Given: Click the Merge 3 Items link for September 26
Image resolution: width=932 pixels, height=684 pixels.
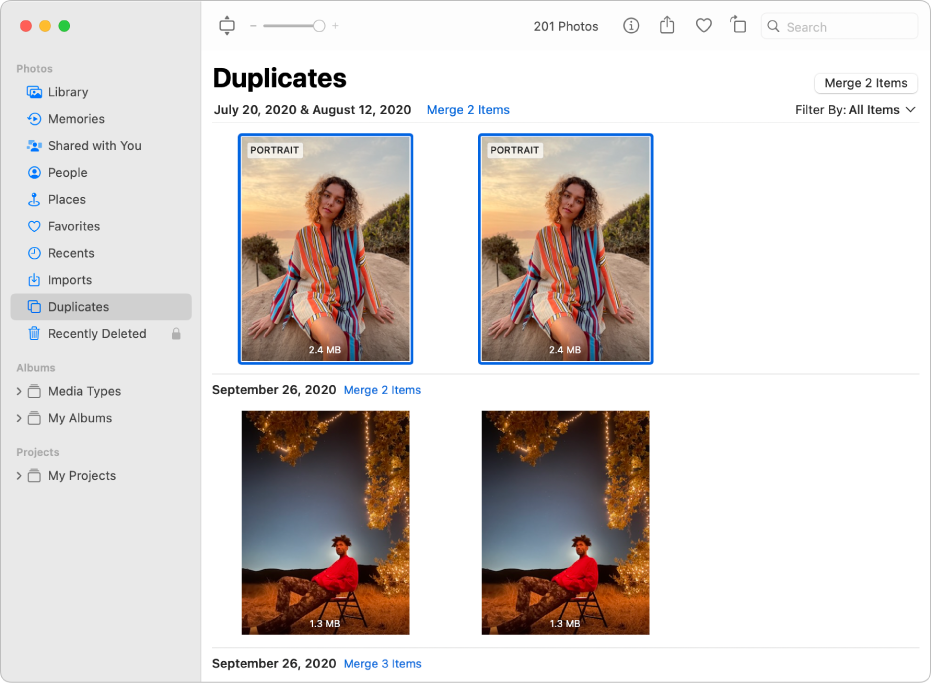Looking at the screenshot, I should coord(382,663).
